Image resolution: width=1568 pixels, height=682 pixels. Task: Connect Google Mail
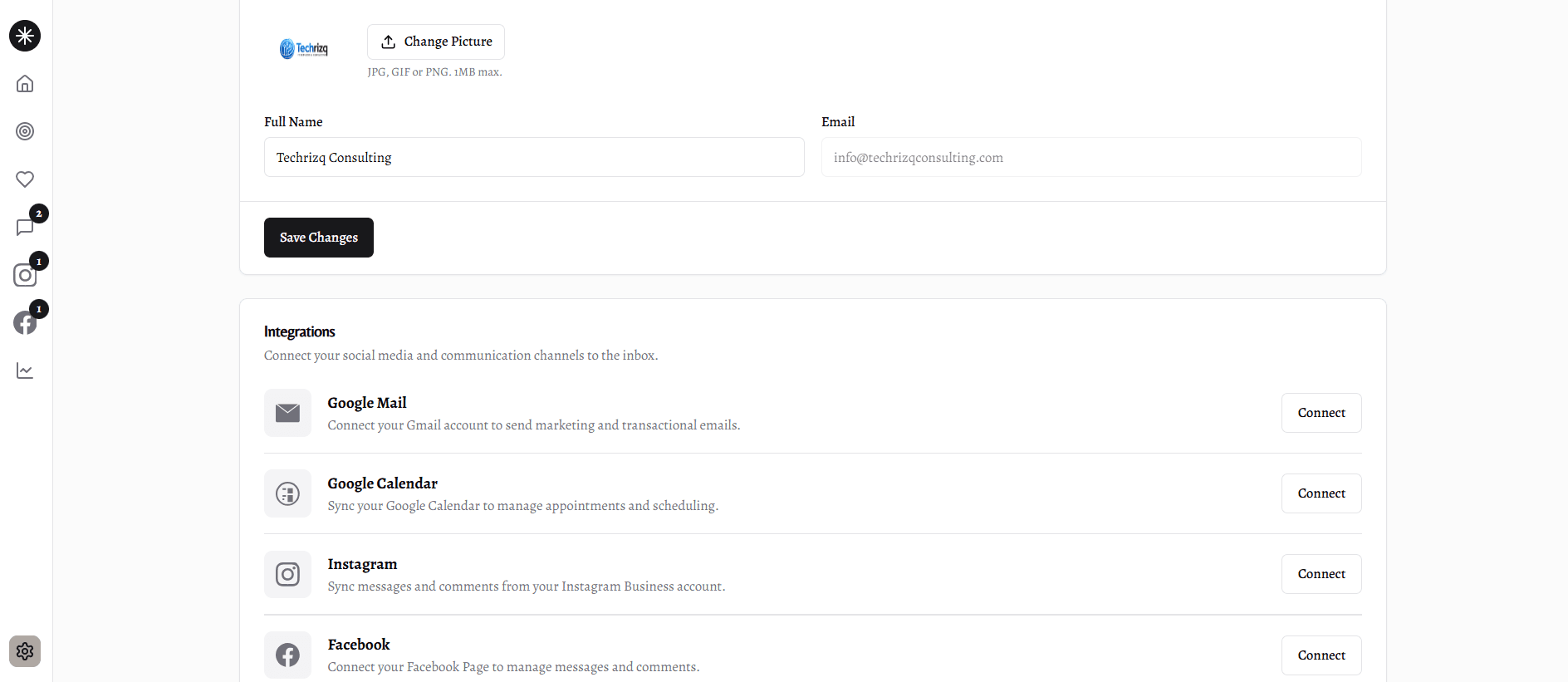pos(1321,413)
